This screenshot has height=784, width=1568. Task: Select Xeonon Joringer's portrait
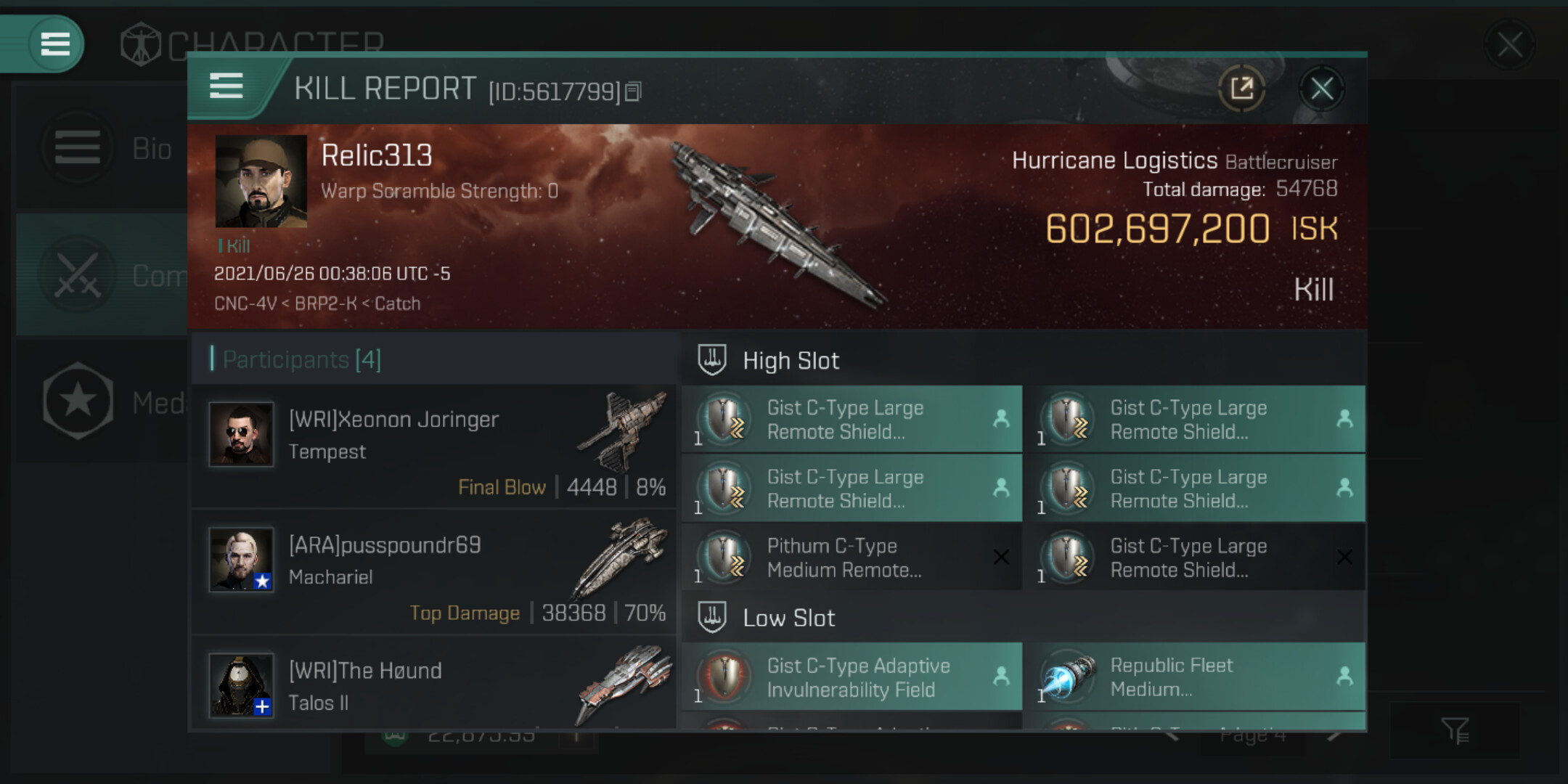[242, 434]
